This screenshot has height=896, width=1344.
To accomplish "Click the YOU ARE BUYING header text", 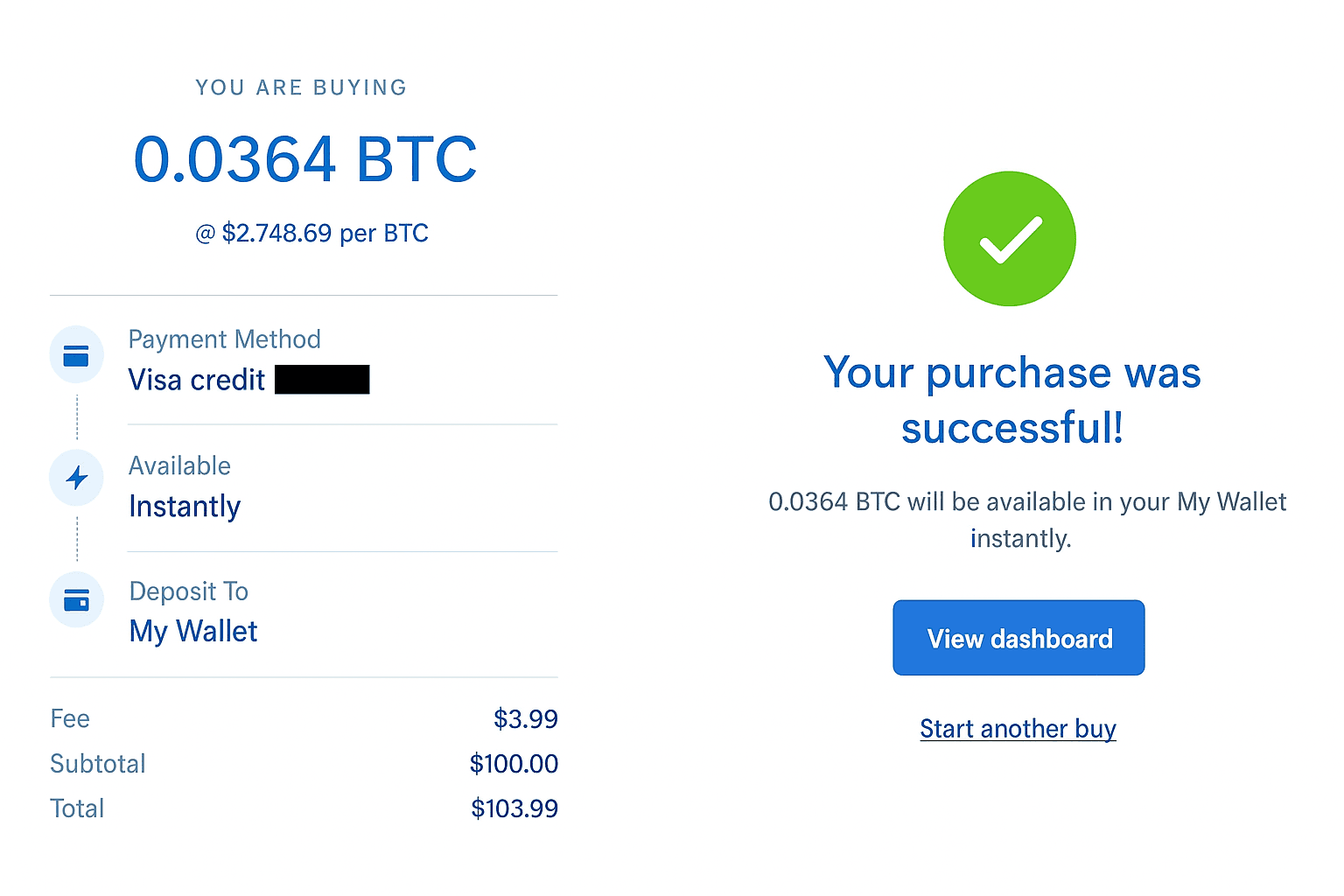I will click(x=301, y=87).
